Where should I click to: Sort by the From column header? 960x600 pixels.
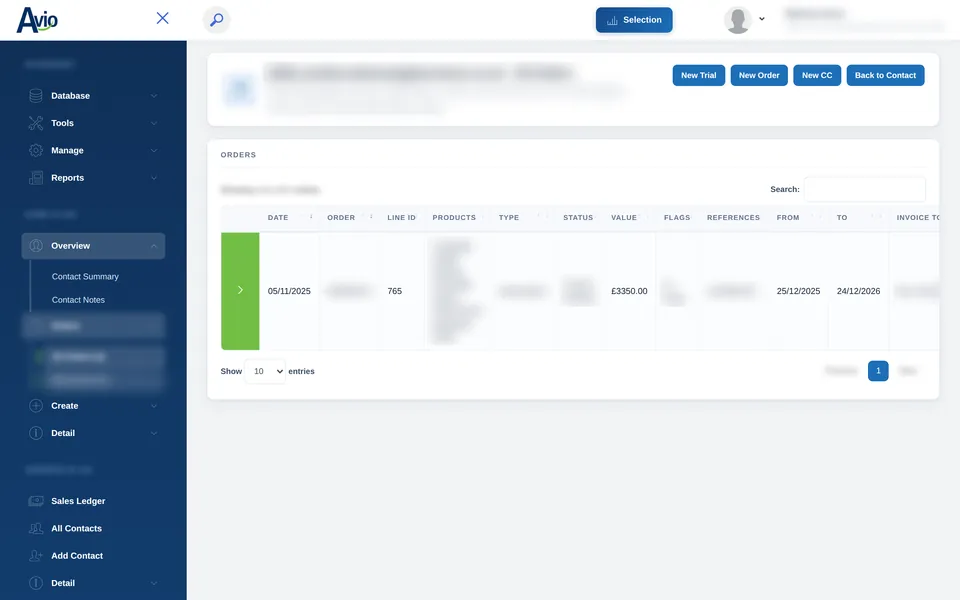click(788, 217)
